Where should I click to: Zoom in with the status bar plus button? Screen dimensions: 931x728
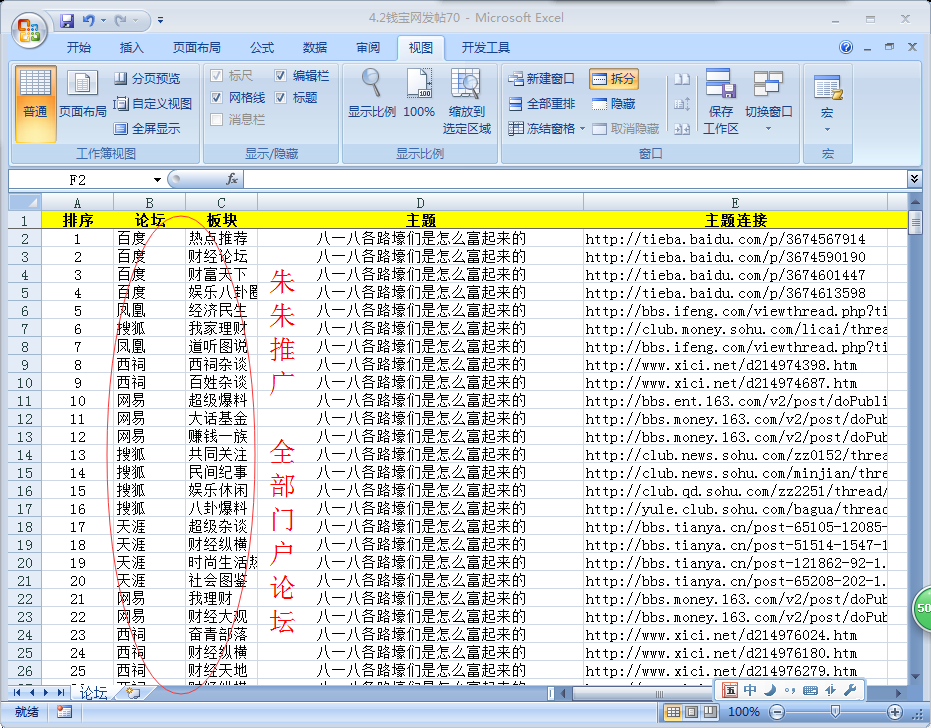coord(895,711)
